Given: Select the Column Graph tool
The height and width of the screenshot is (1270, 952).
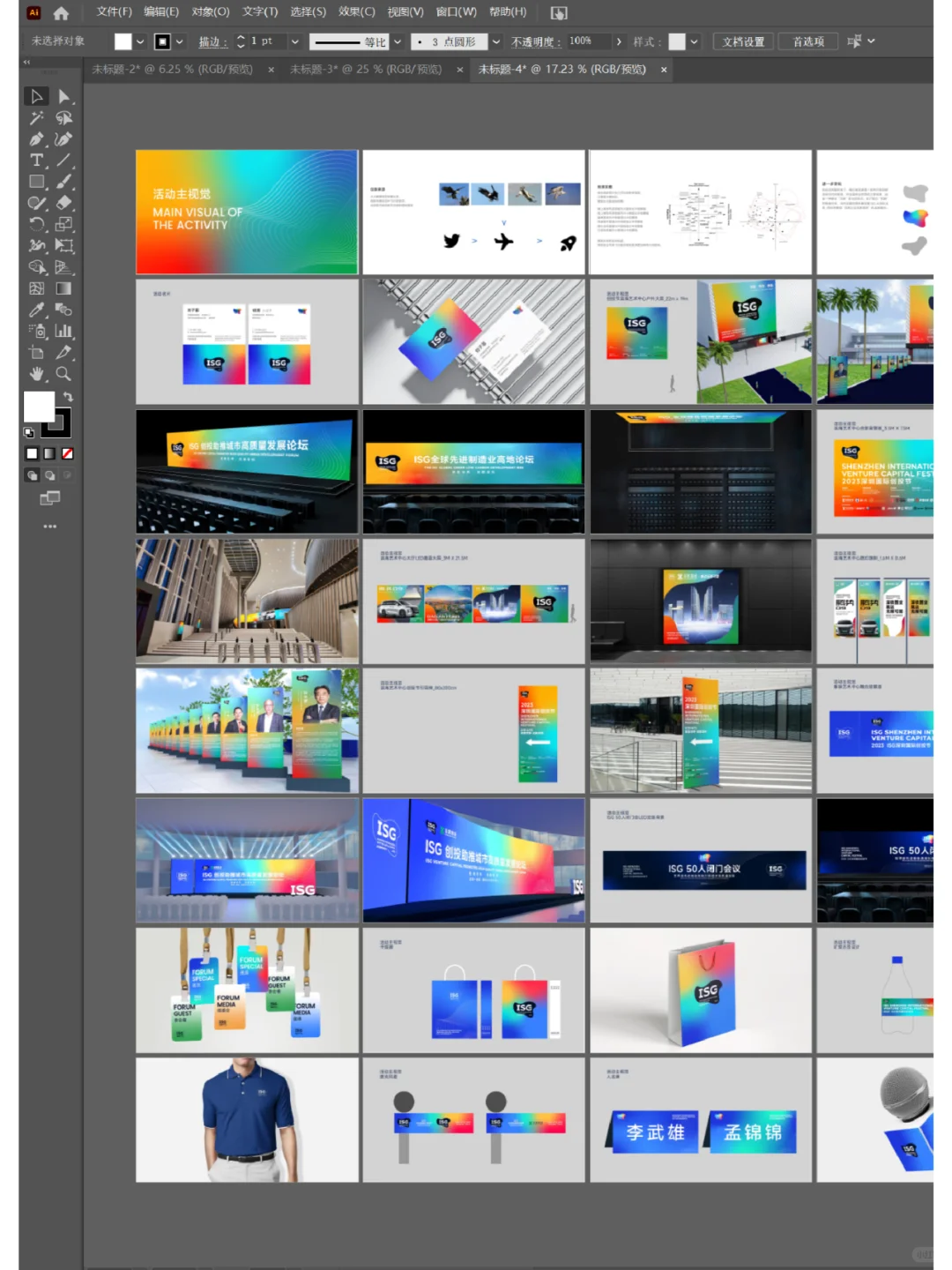Looking at the screenshot, I should 64,331.
